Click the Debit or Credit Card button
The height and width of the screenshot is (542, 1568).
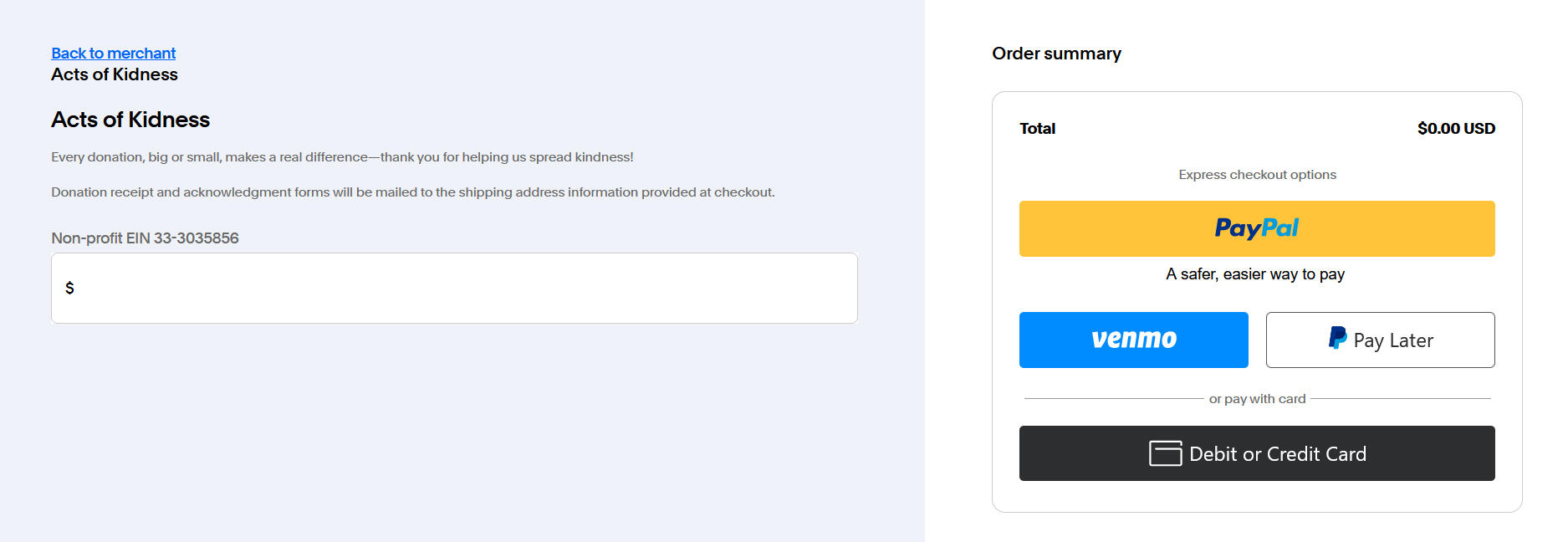tap(1256, 453)
